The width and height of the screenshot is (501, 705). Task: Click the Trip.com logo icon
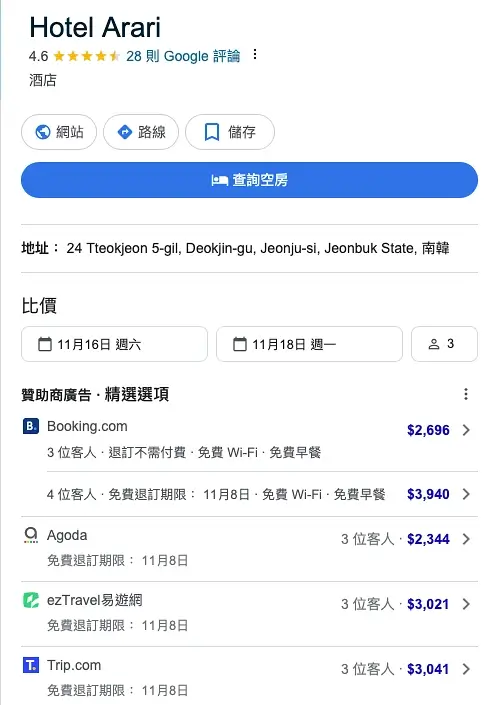[x=31, y=665]
